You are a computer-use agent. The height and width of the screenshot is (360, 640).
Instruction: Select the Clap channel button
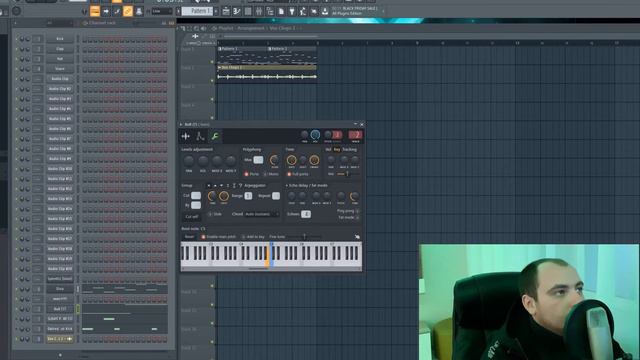pos(60,49)
